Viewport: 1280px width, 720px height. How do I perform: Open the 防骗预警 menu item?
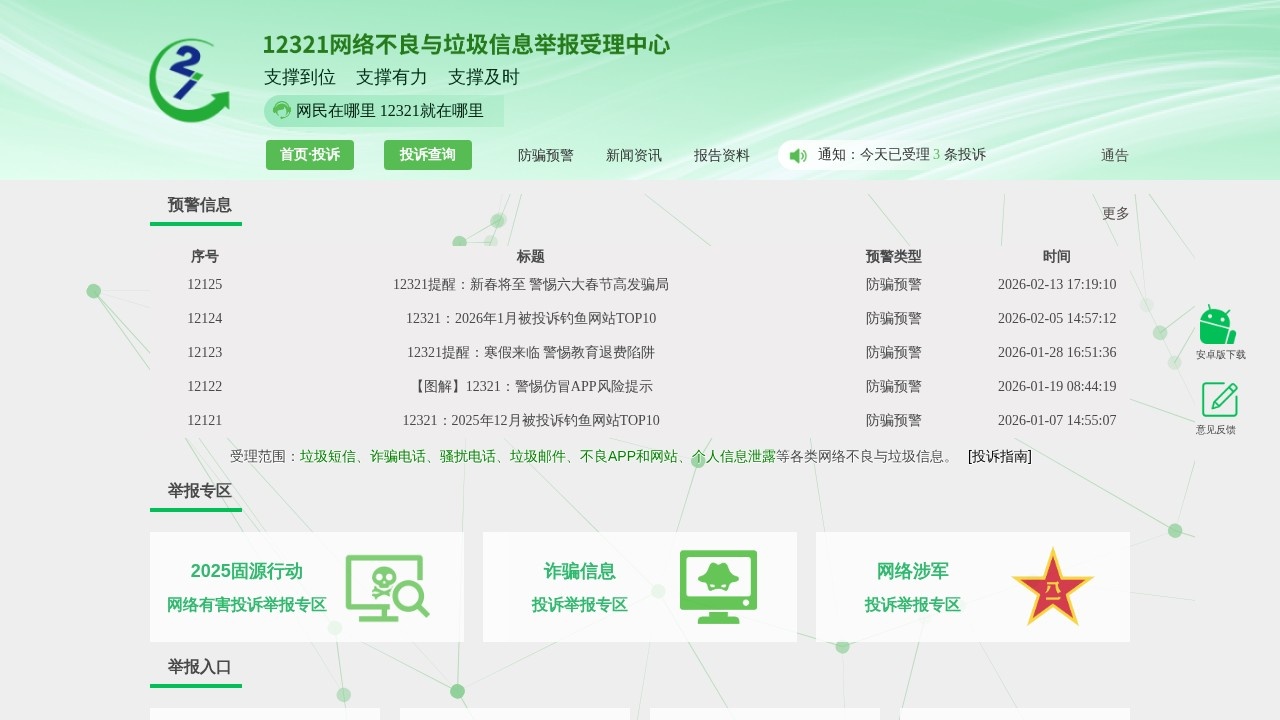[x=544, y=155]
